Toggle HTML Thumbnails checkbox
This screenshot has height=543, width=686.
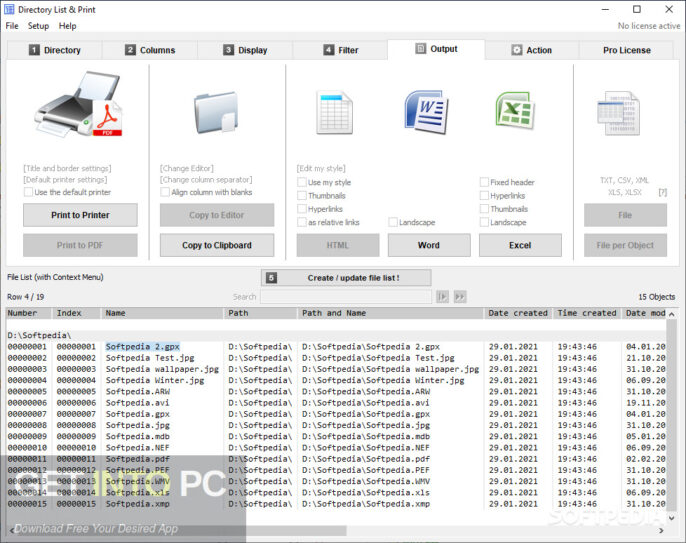coord(301,195)
